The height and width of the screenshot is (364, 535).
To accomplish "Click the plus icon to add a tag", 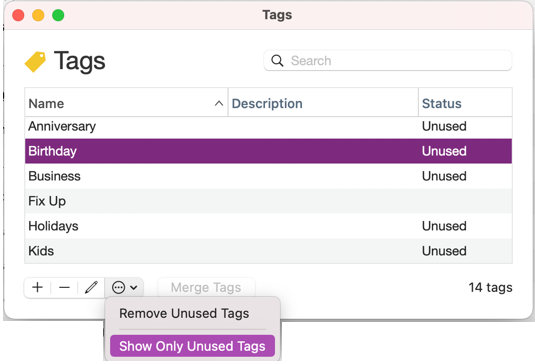I will (x=38, y=287).
